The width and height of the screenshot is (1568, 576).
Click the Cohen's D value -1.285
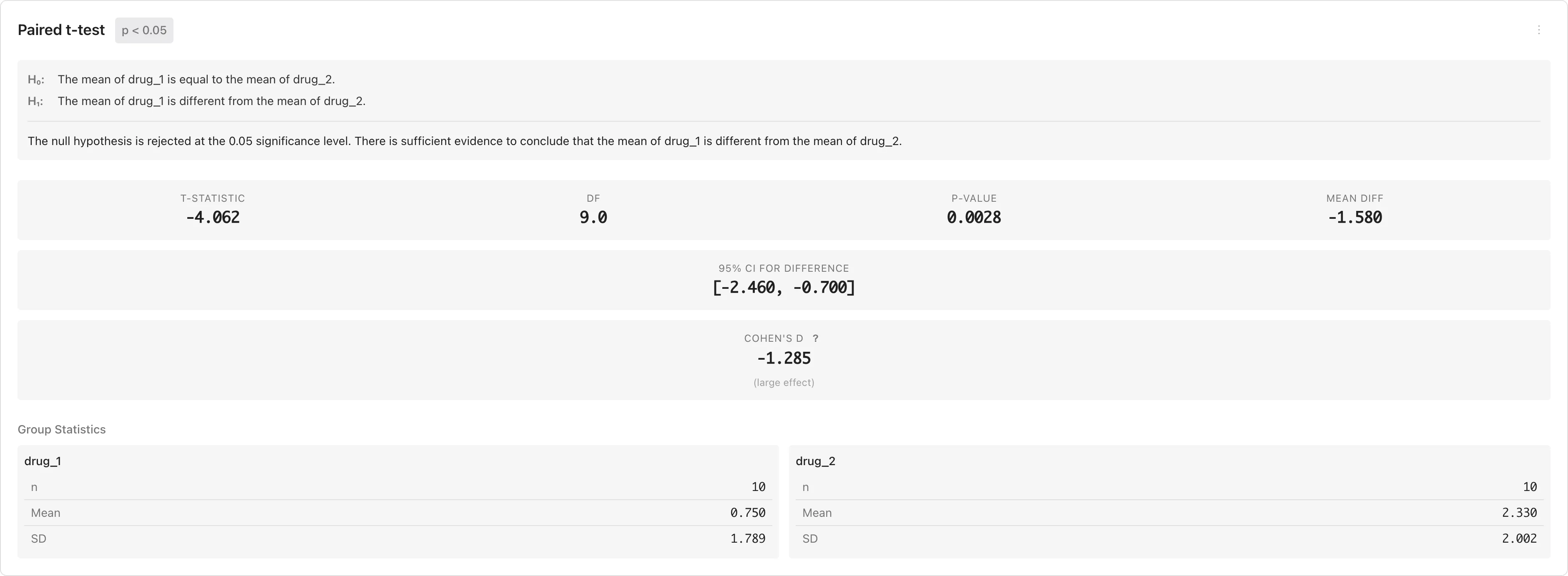click(784, 358)
